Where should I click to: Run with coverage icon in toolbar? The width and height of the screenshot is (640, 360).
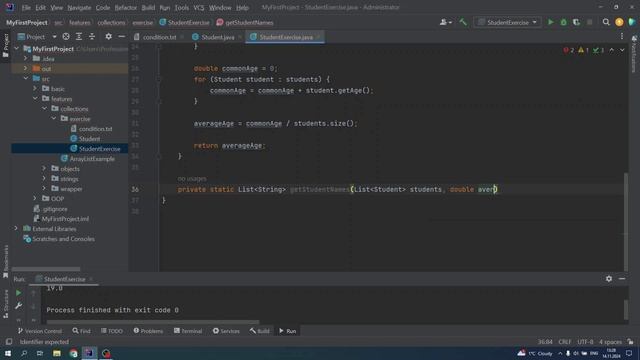576,22
